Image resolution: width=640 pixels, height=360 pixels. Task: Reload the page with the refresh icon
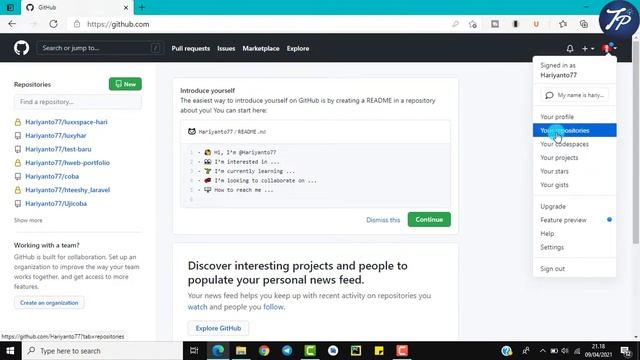point(53,24)
